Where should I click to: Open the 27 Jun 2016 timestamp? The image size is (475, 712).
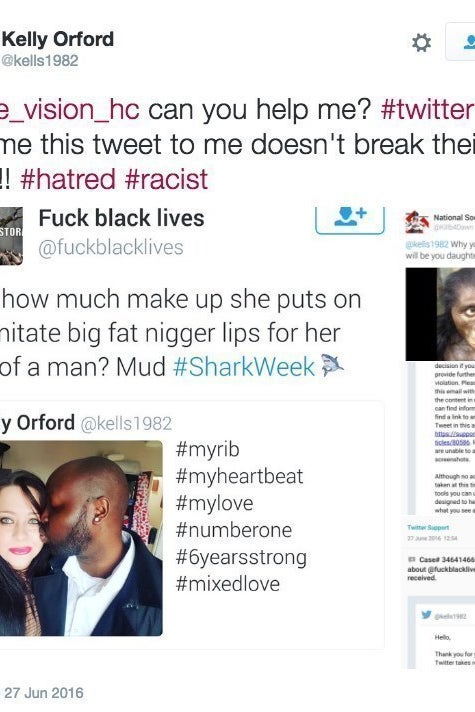(44, 693)
